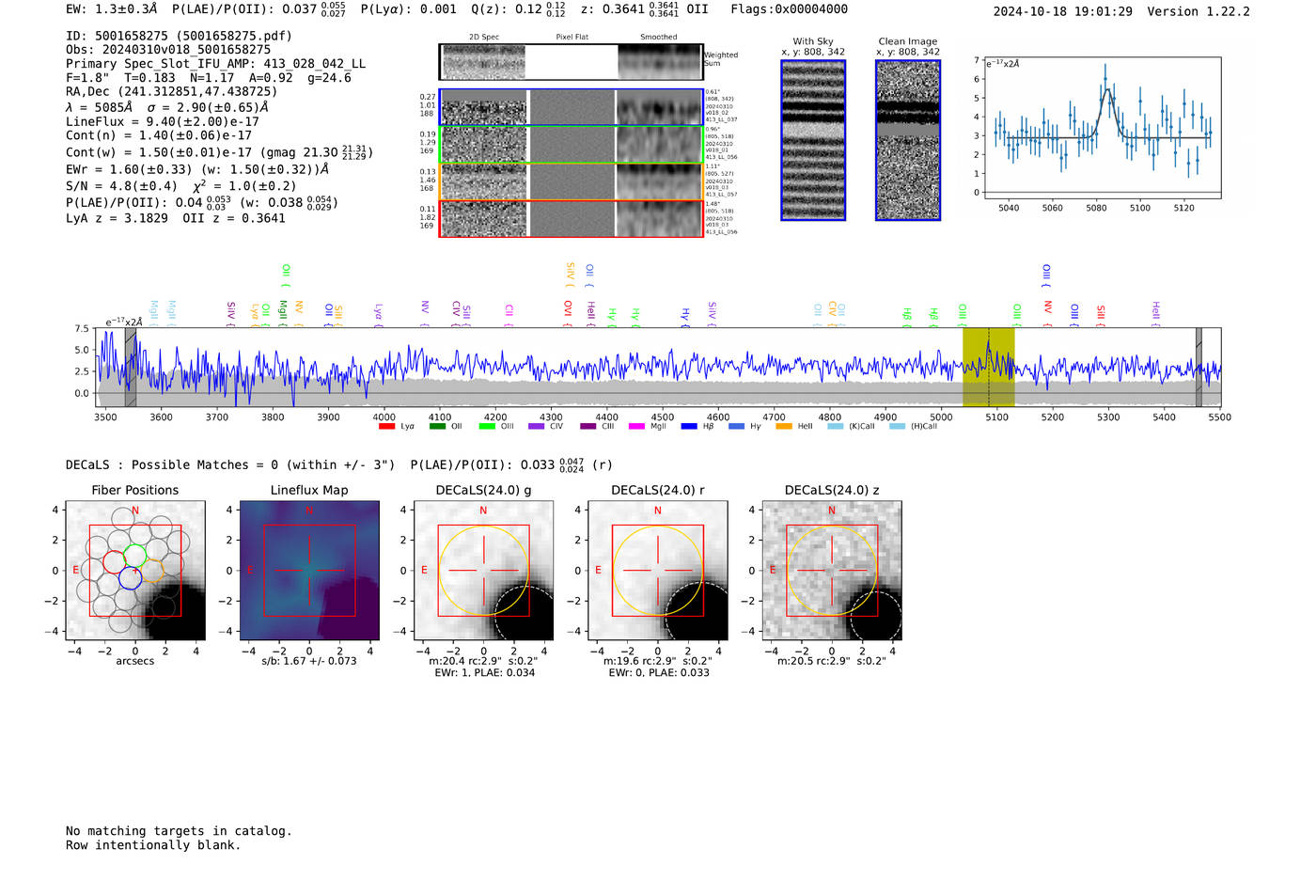Click the Weighted Sum 2D spectrum strip

pos(484,62)
